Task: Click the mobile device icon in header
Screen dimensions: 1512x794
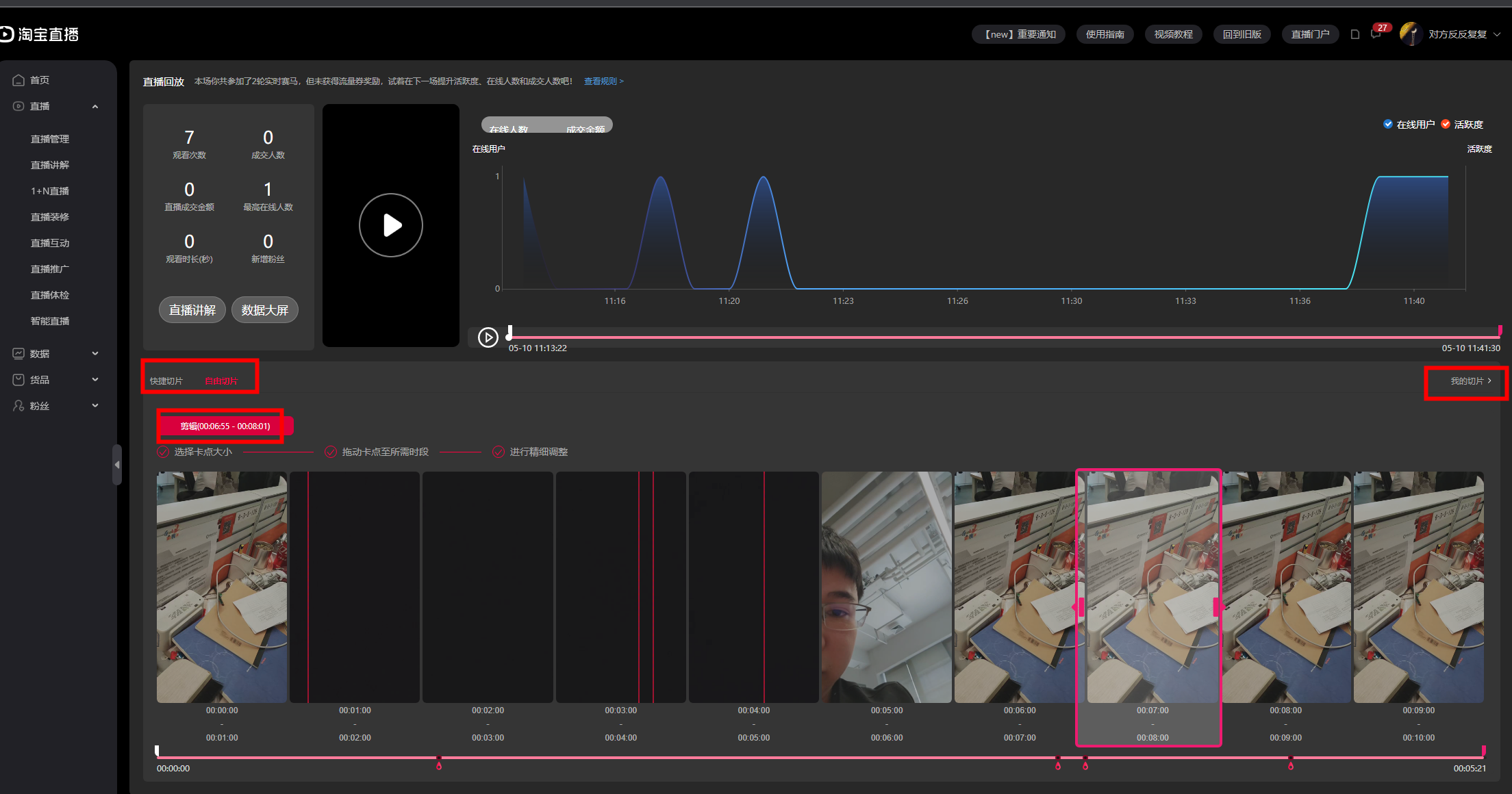Action: click(x=1354, y=34)
